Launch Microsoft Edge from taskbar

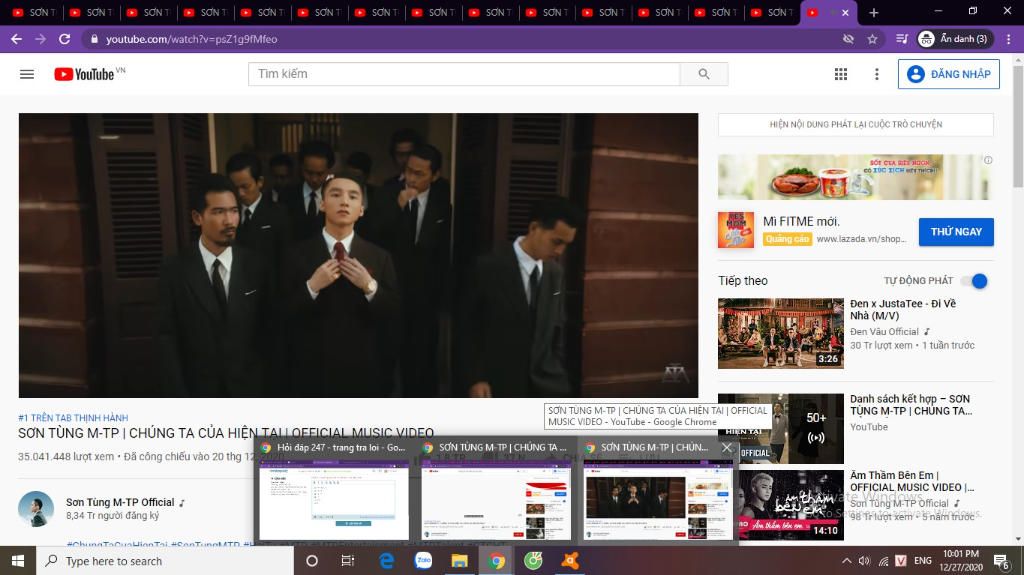pos(387,561)
